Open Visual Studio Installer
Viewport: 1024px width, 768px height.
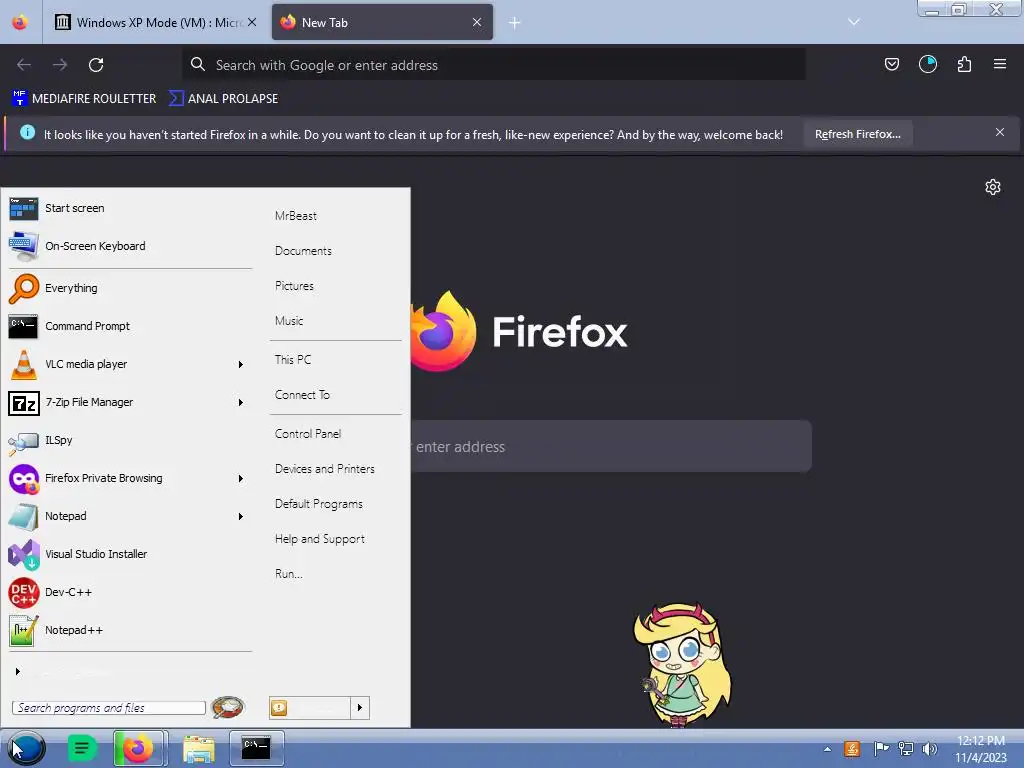pos(129,554)
